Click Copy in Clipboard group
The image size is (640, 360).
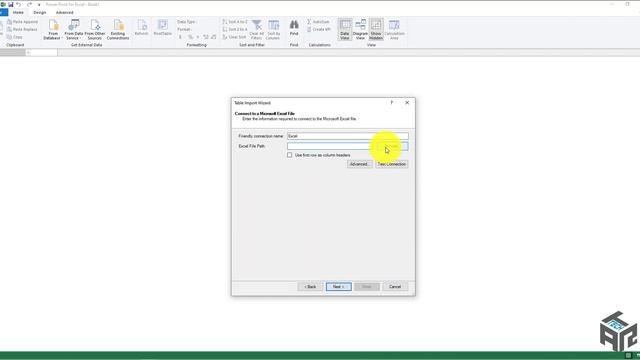(15, 37)
